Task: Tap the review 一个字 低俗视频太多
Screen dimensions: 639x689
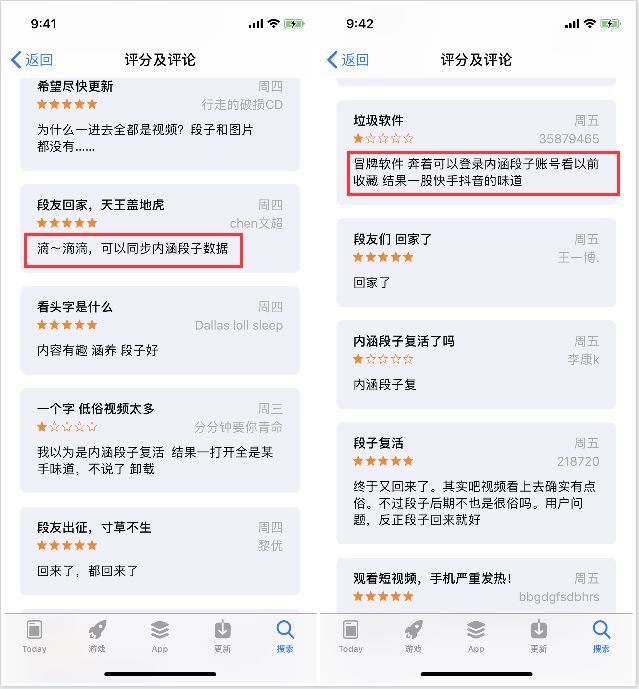Action: tap(160, 440)
